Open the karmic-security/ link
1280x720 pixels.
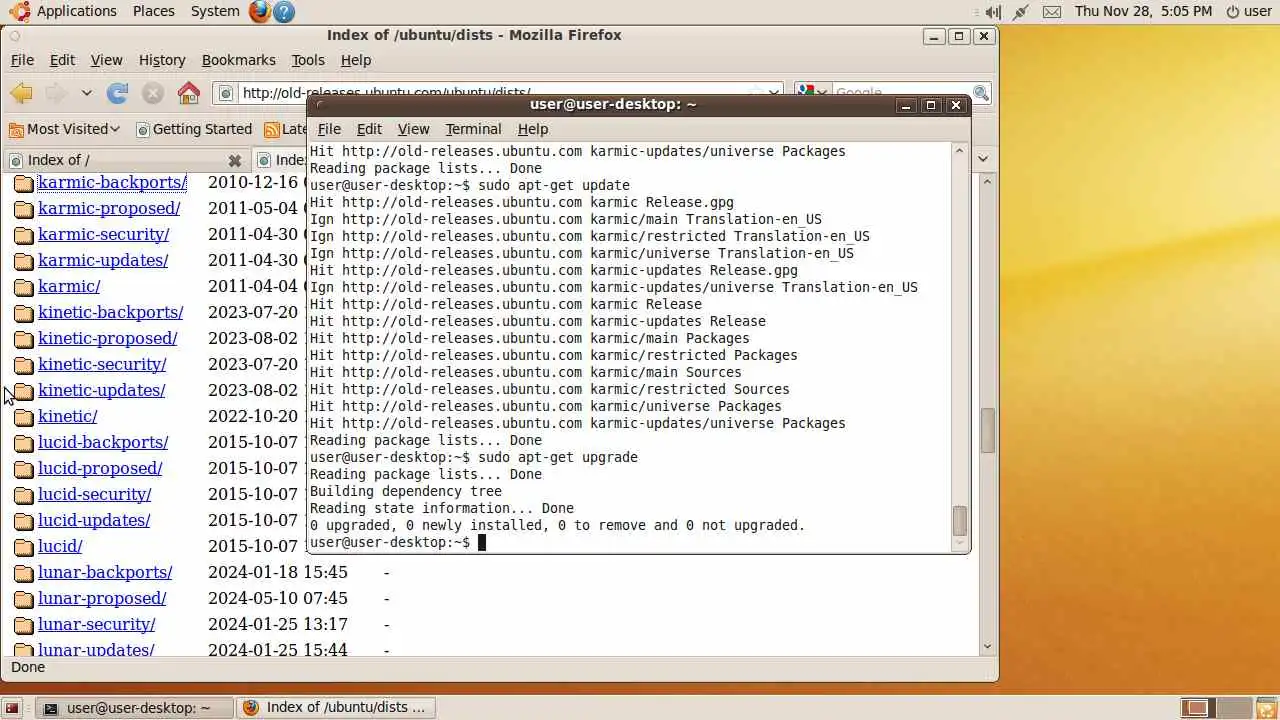tap(104, 235)
